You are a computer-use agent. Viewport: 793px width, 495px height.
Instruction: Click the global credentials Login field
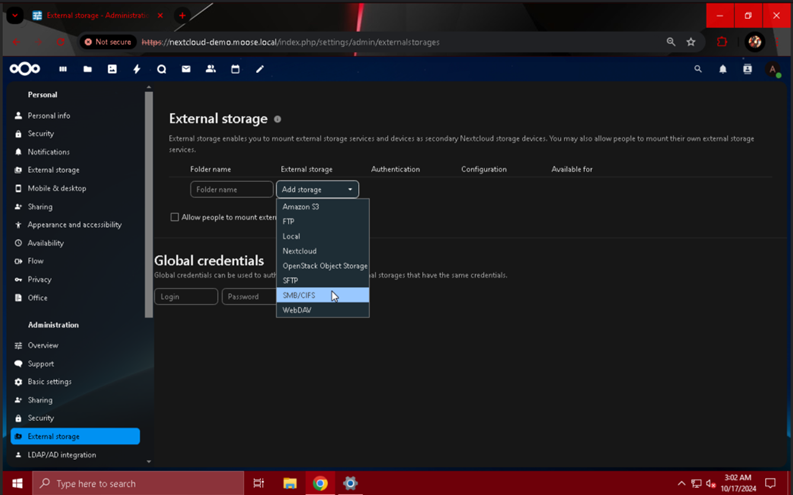click(186, 297)
